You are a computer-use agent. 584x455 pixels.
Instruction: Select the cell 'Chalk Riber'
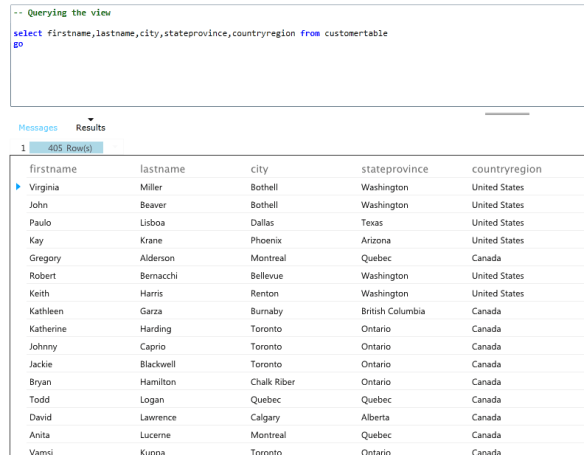coord(273,382)
